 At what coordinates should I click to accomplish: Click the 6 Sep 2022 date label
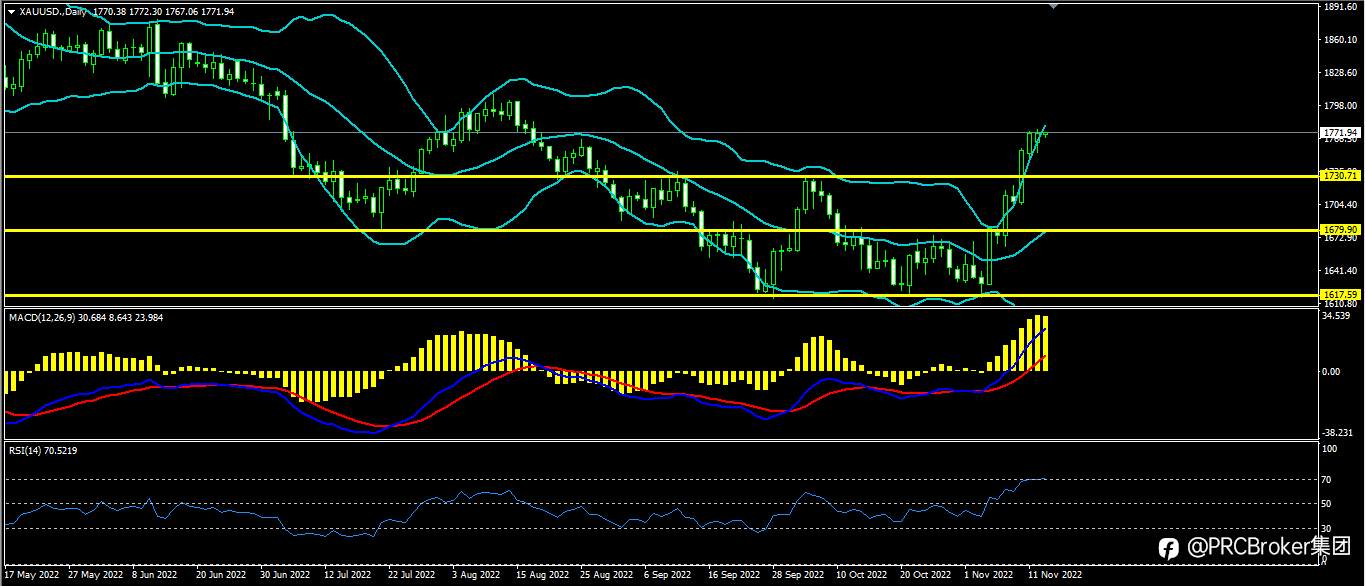coord(668,575)
